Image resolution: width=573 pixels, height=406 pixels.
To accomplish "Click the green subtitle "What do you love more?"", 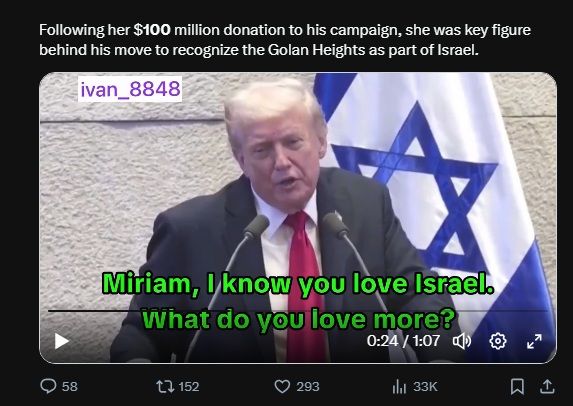I will click(298, 319).
